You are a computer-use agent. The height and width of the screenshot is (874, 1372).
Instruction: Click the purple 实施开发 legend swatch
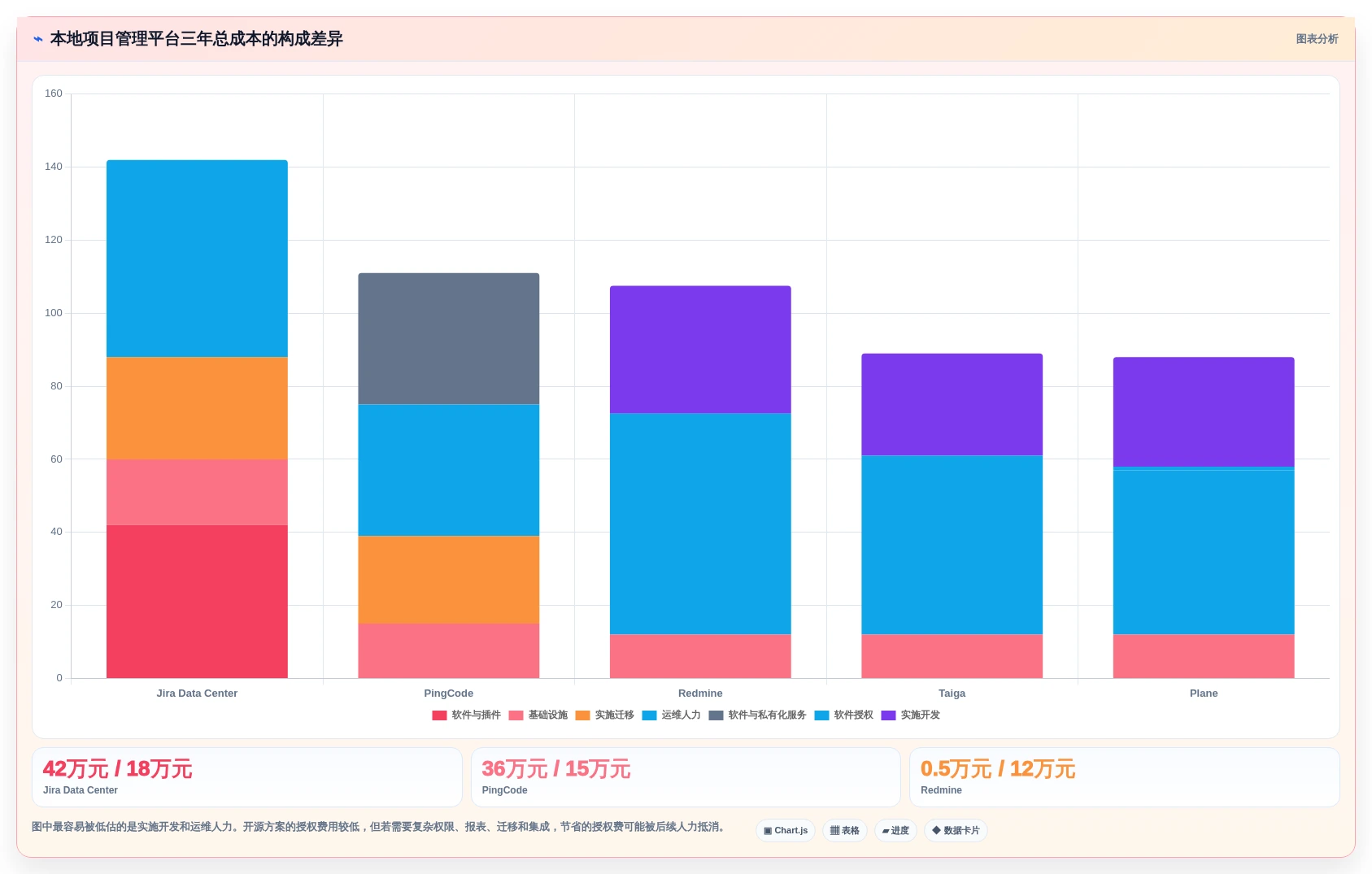888,715
